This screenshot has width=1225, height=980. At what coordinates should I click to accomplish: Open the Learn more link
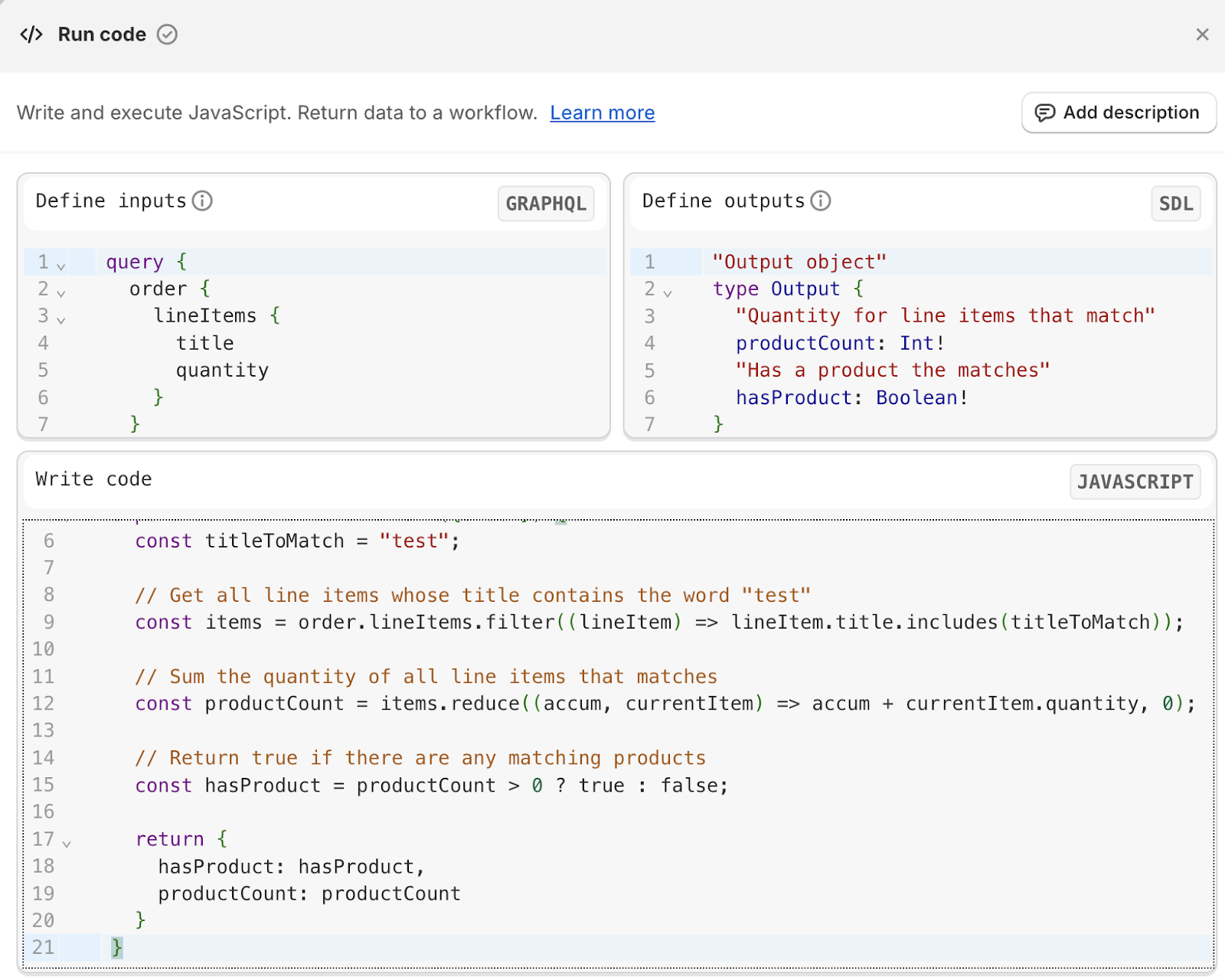click(x=602, y=113)
